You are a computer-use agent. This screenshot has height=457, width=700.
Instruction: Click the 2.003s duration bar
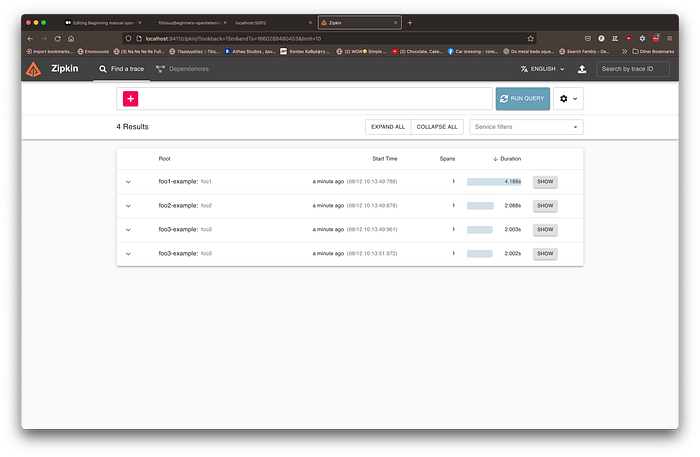(479, 229)
